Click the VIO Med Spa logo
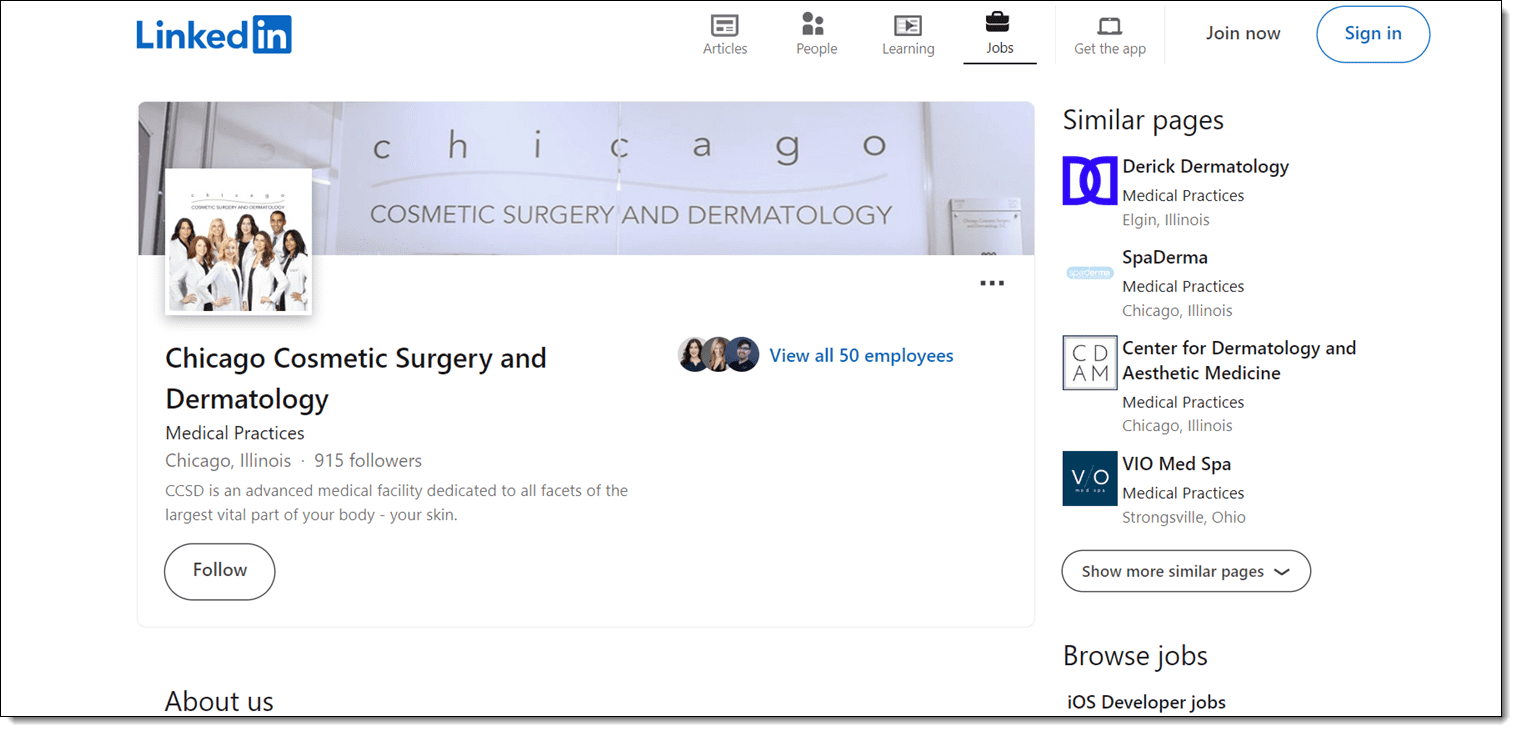This screenshot has height=732, width=1517. point(1089,478)
